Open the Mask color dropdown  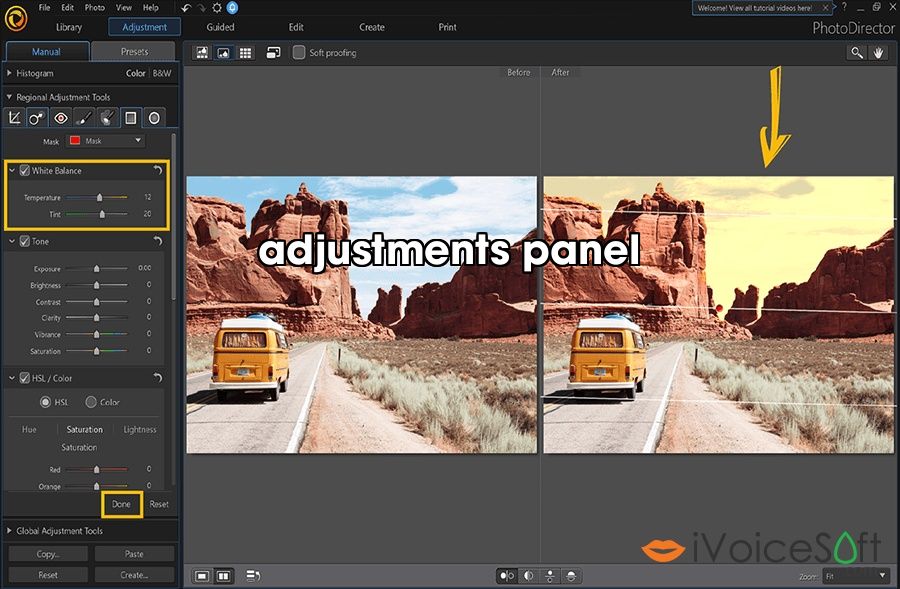tap(106, 141)
